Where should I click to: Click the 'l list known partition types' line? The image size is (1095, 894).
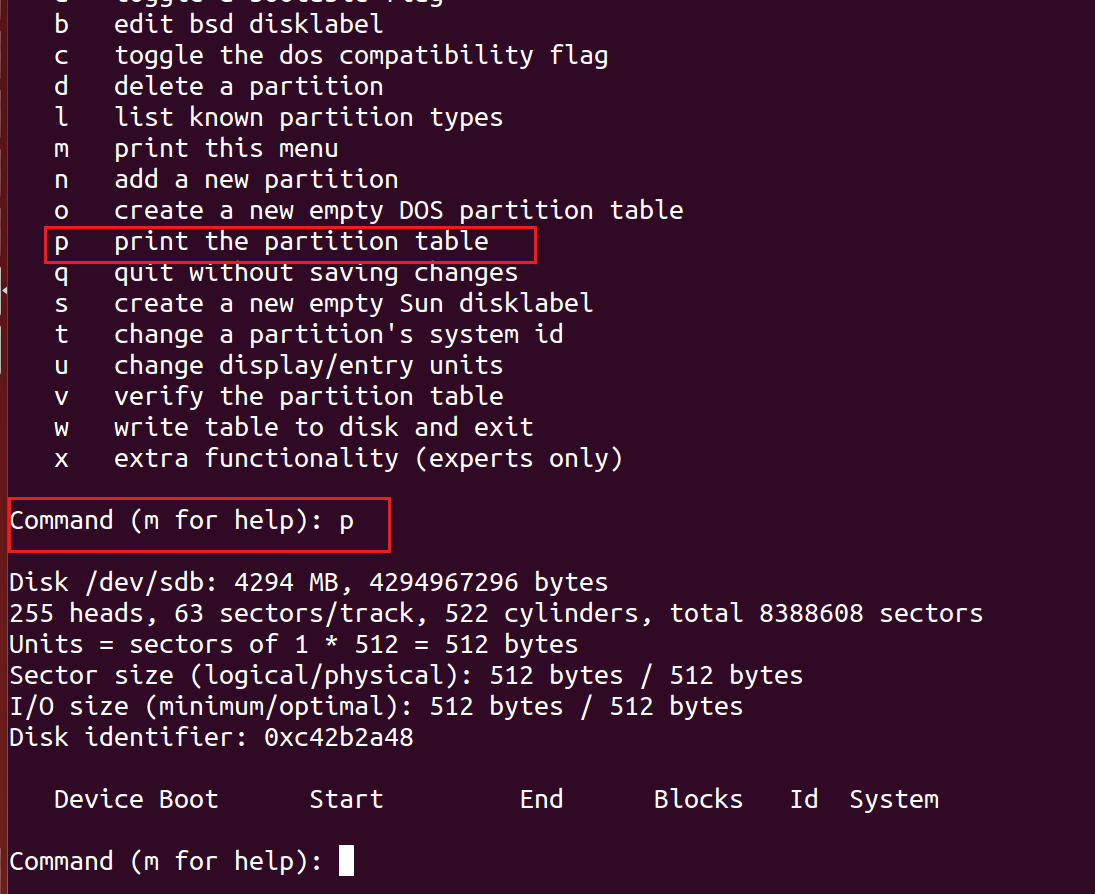coord(279,118)
